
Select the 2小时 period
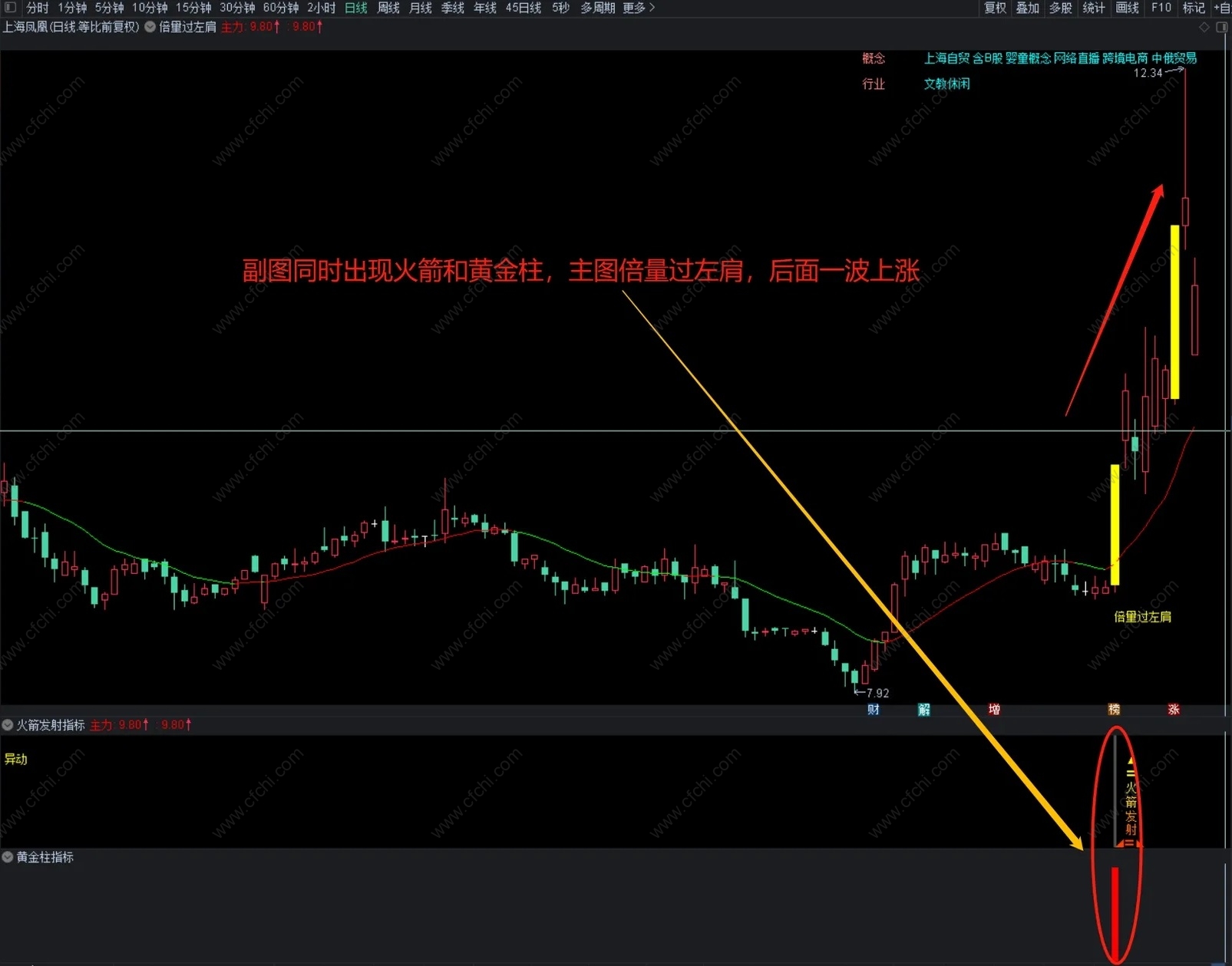[322, 8]
